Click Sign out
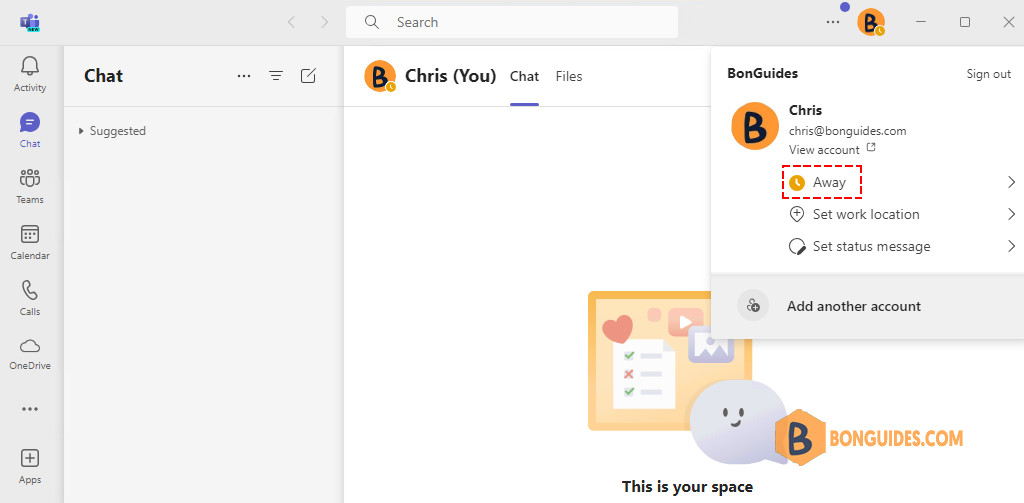The image size is (1024, 503). pyautogui.click(x=989, y=74)
